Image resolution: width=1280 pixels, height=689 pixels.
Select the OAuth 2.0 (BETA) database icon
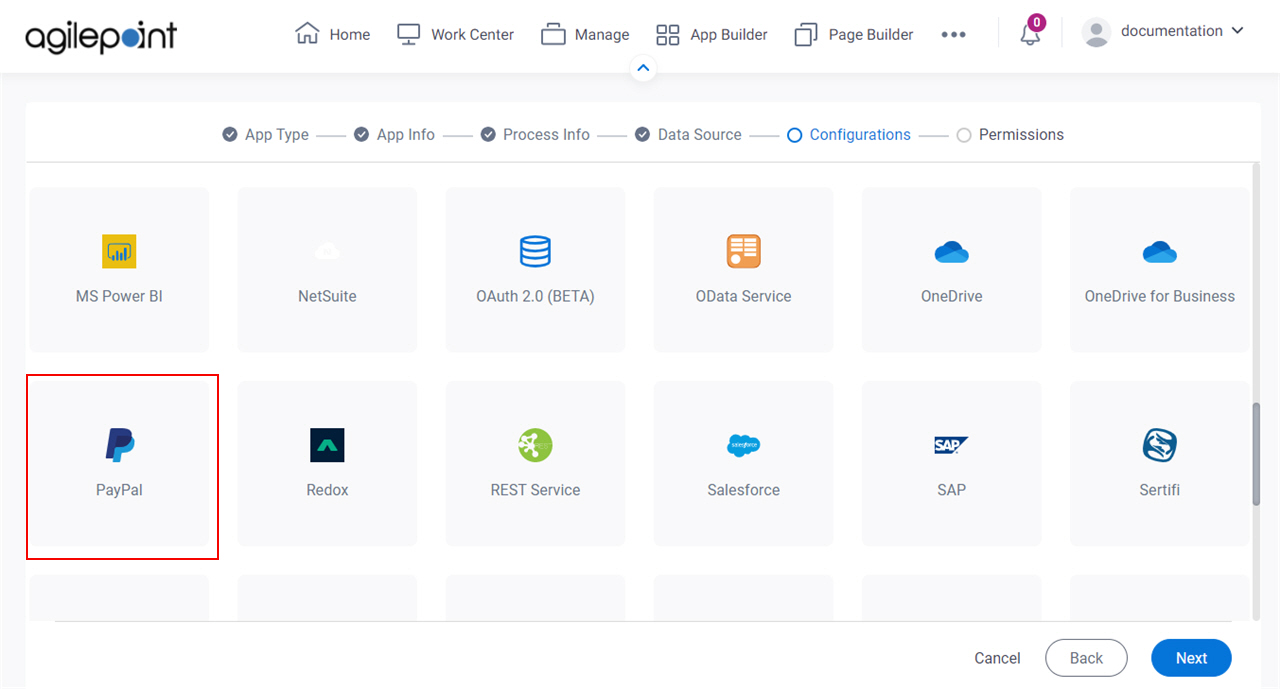click(535, 251)
